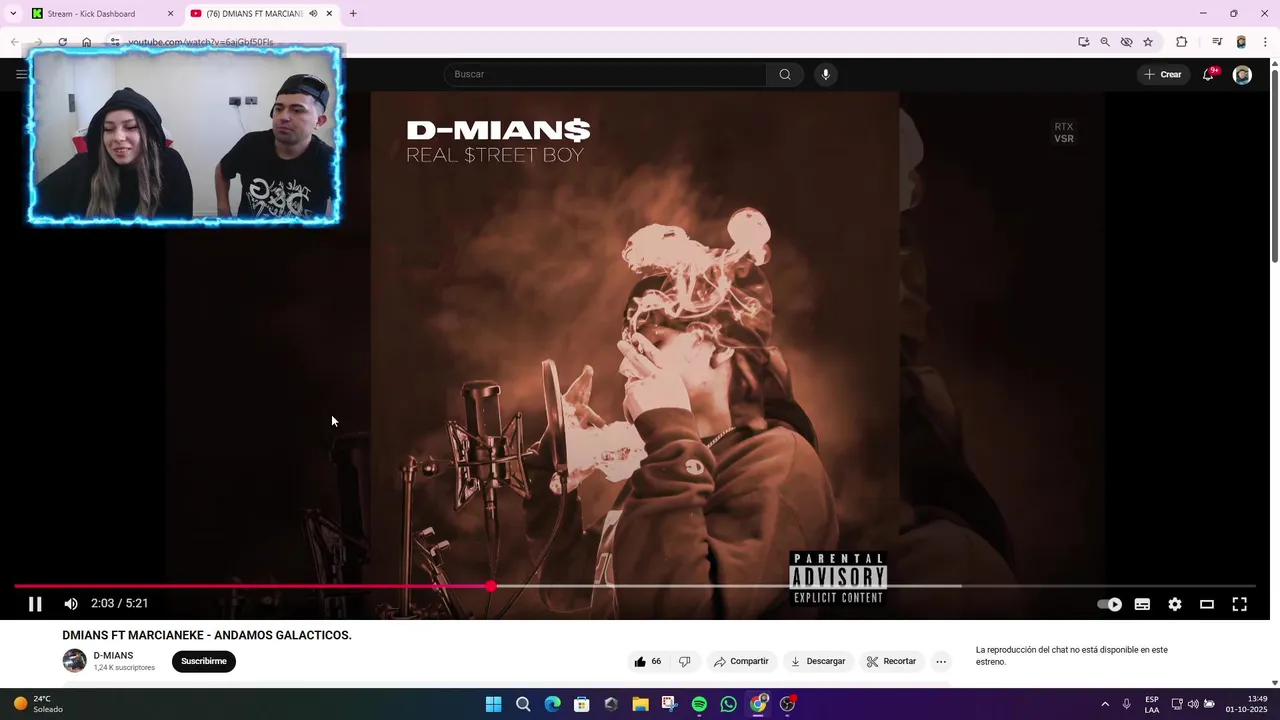Open OBS Studio from the taskbar
This screenshot has height=720, width=1280.
tap(787, 704)
